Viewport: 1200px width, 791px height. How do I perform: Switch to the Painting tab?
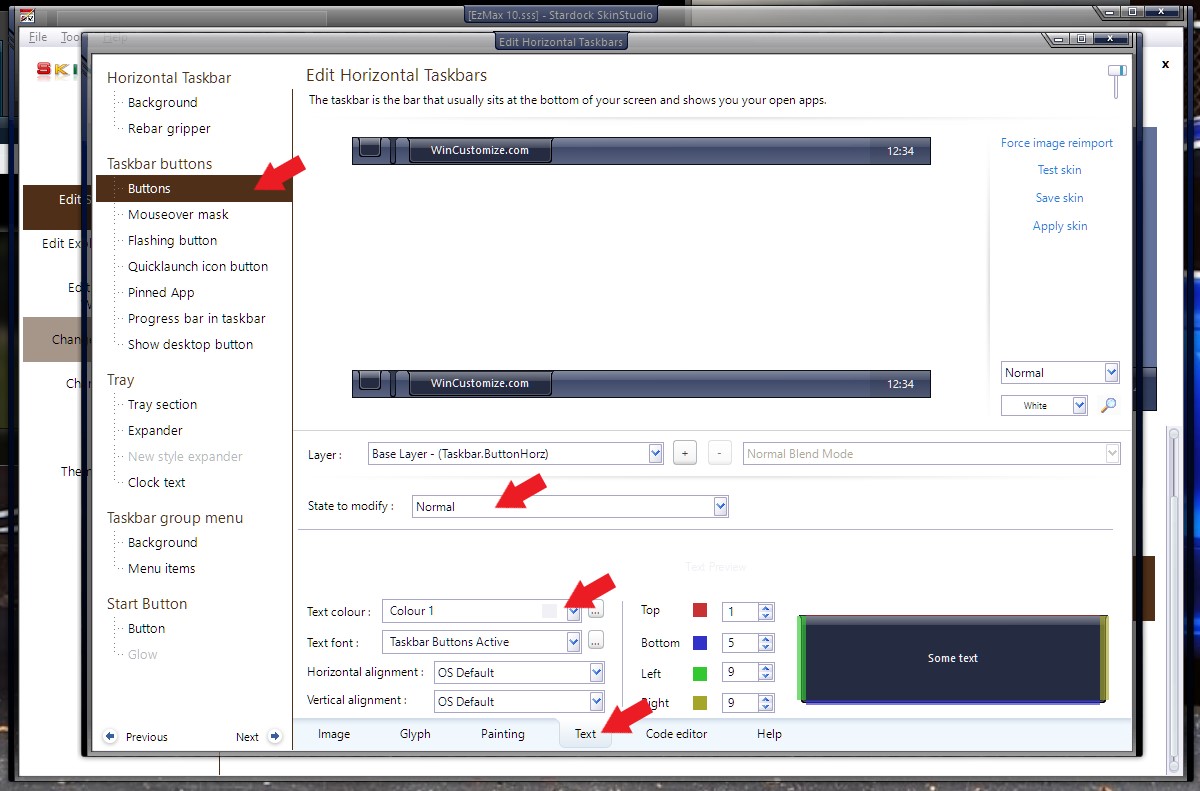[x=502, y=734]
